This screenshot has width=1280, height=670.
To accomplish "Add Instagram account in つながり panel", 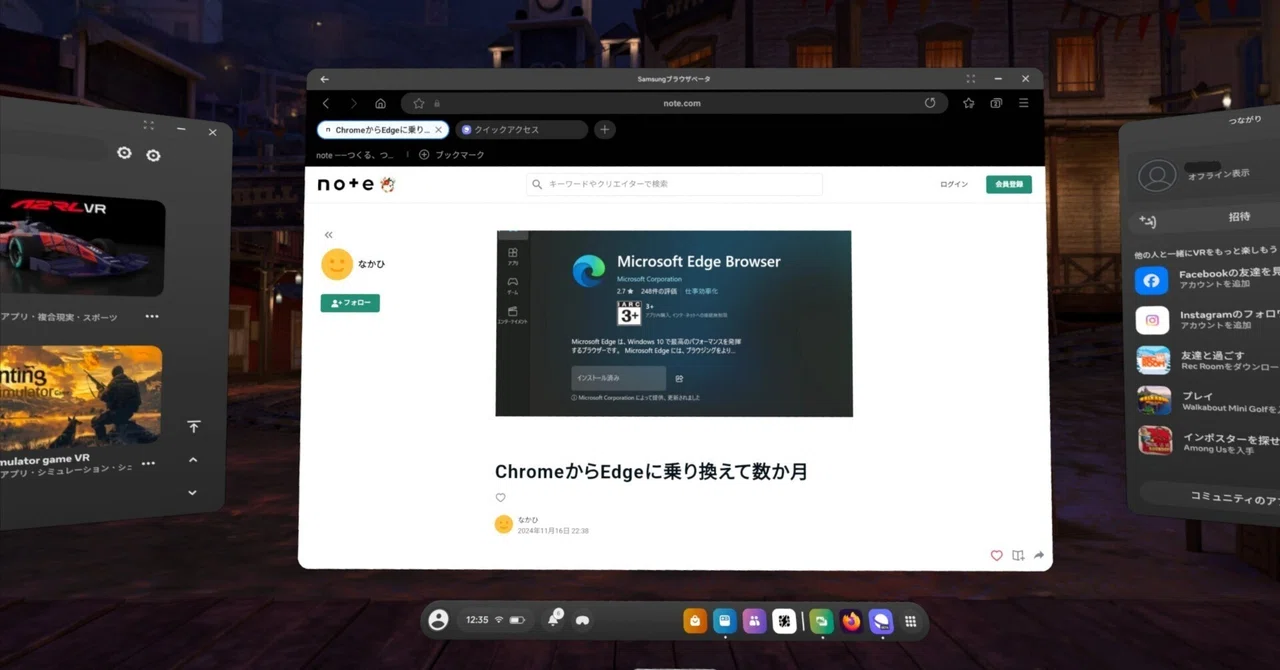I will tap(1207, 320).
